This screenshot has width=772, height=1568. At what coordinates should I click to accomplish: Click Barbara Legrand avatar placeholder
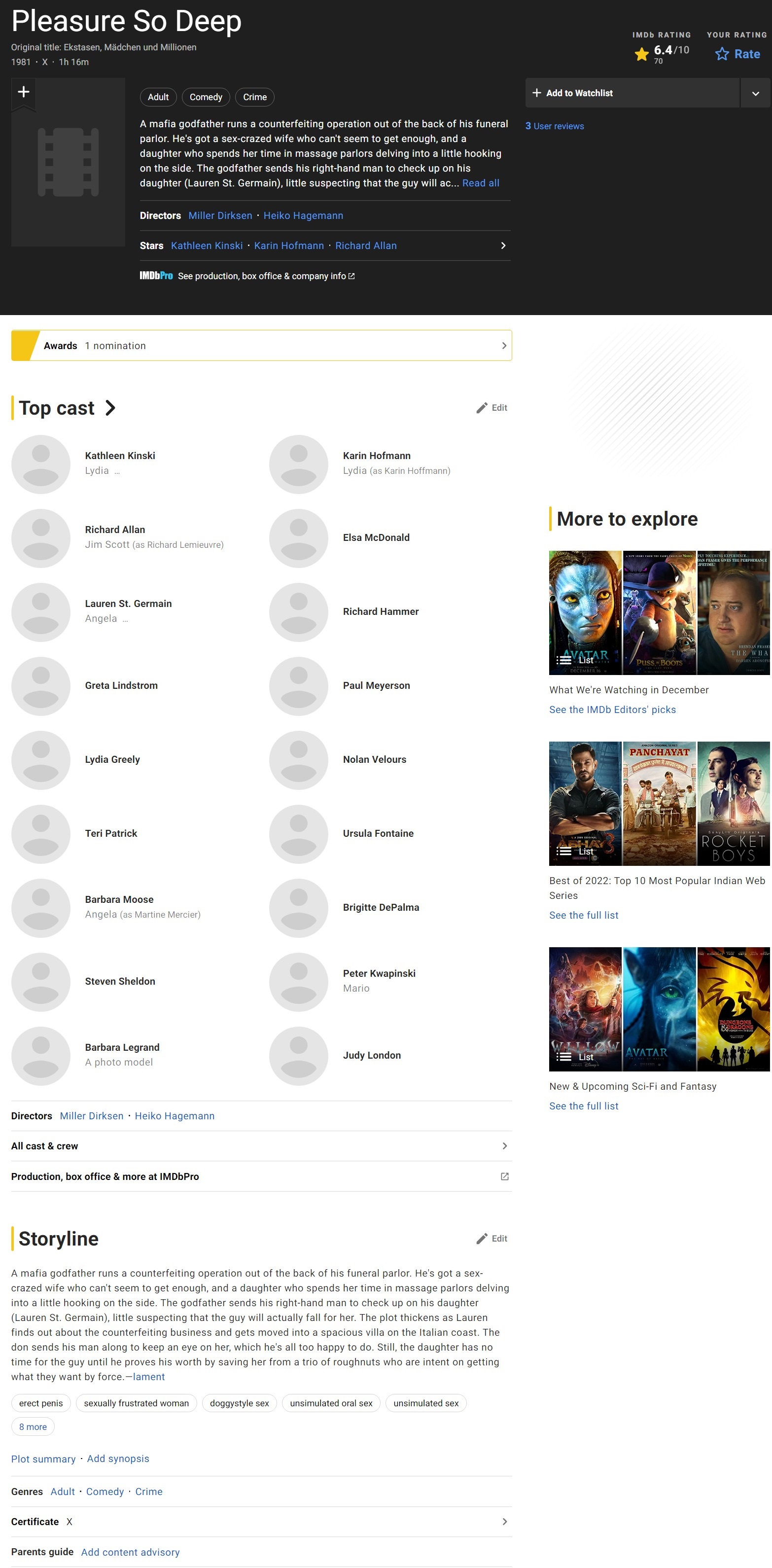click(41, 1056)
